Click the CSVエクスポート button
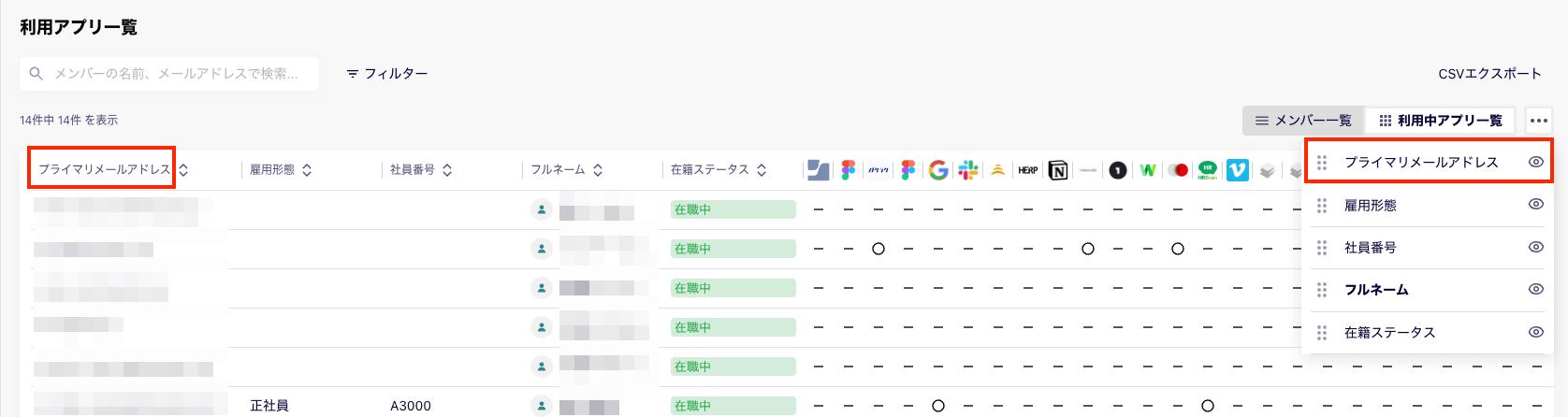The image size is (1568, 417). point(1489,74)
